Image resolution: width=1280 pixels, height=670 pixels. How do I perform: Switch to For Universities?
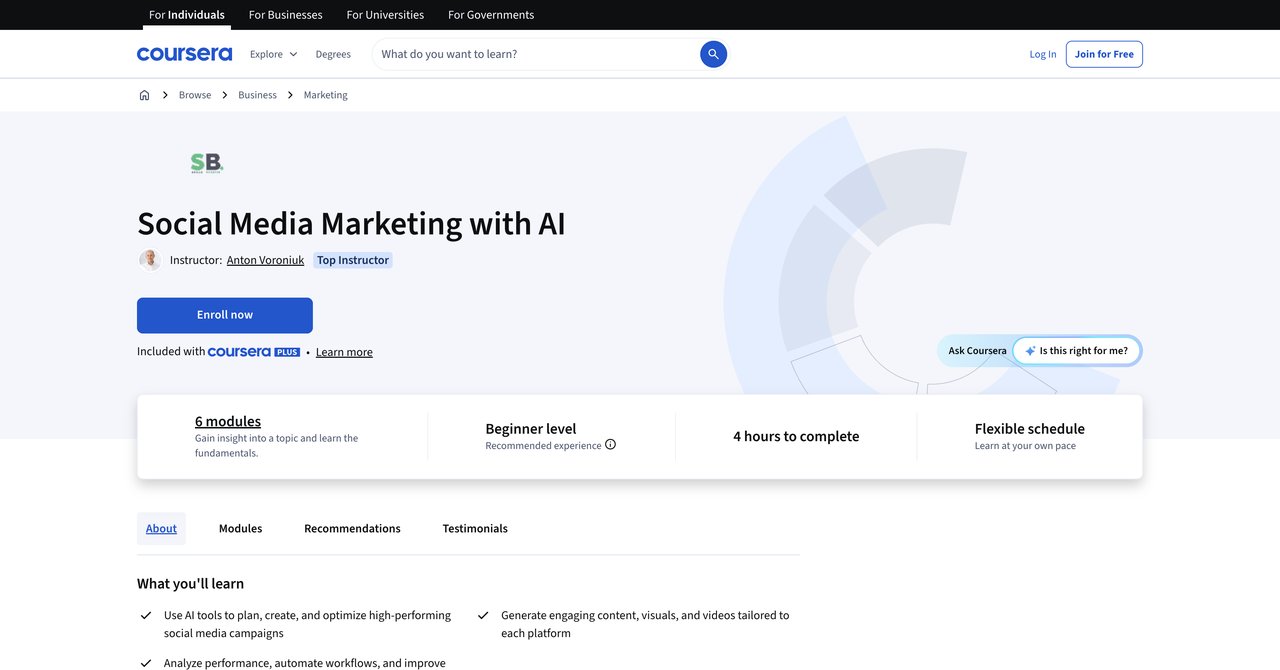(385, 15)
